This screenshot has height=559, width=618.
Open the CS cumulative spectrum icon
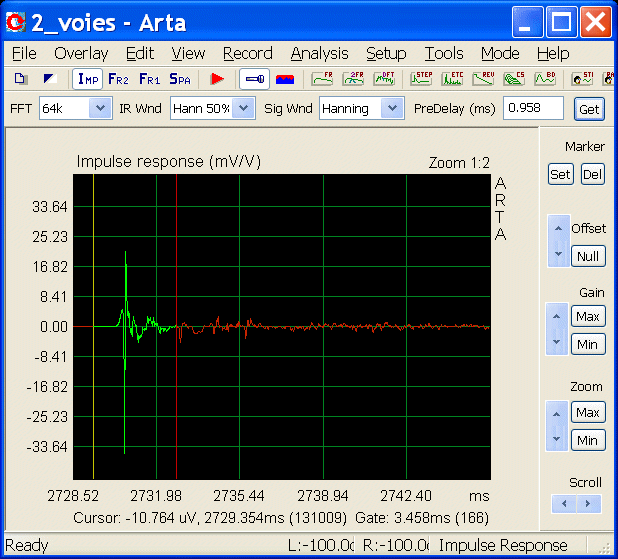pyautogui.click(x=514, y=79)
